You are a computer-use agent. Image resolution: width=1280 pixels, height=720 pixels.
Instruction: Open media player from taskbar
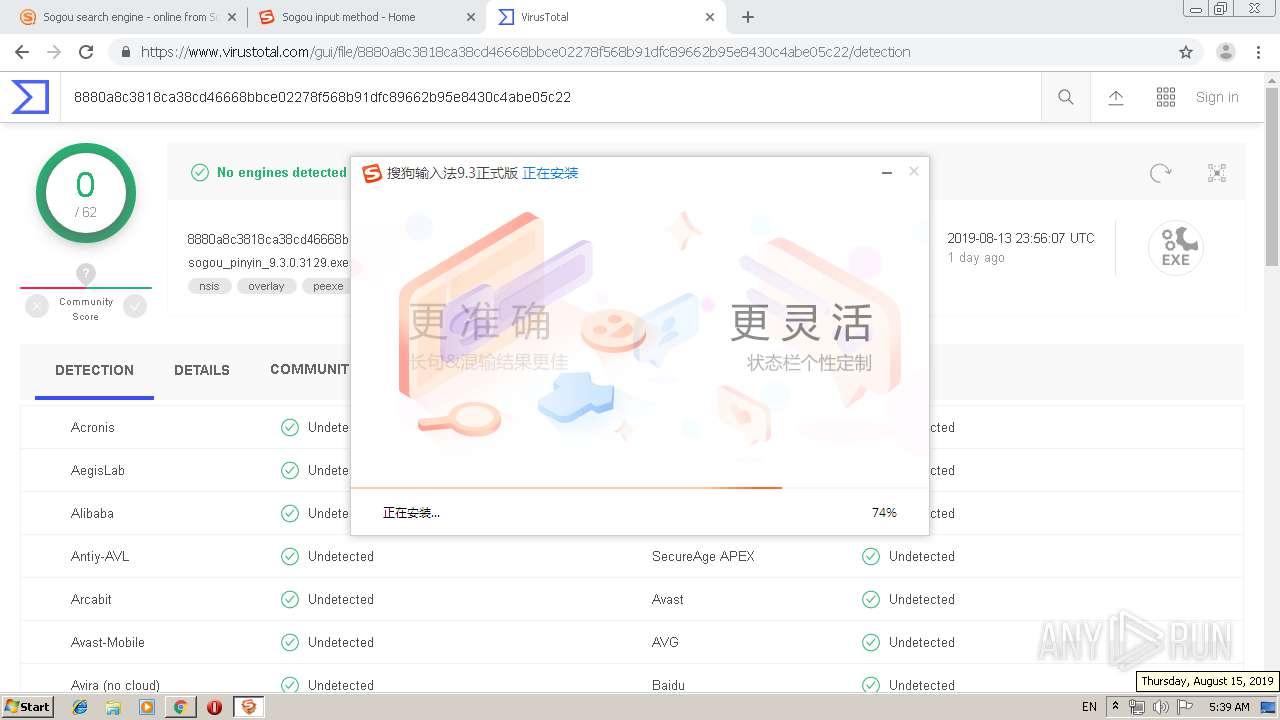click(147, 707)
